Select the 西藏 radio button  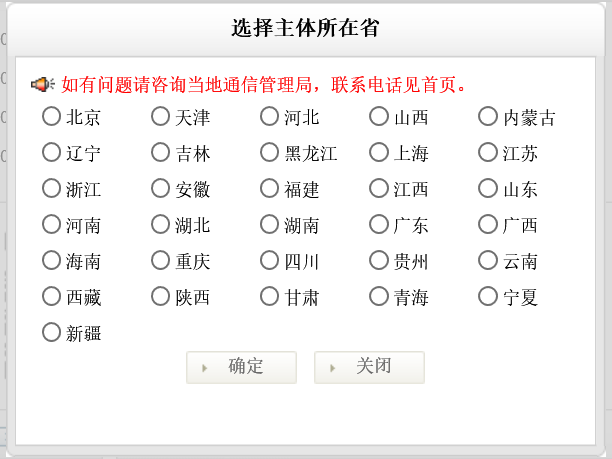point(51,297)
